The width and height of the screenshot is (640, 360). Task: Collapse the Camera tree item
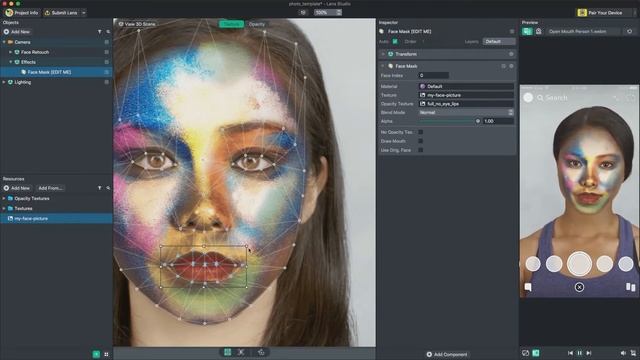4,42
